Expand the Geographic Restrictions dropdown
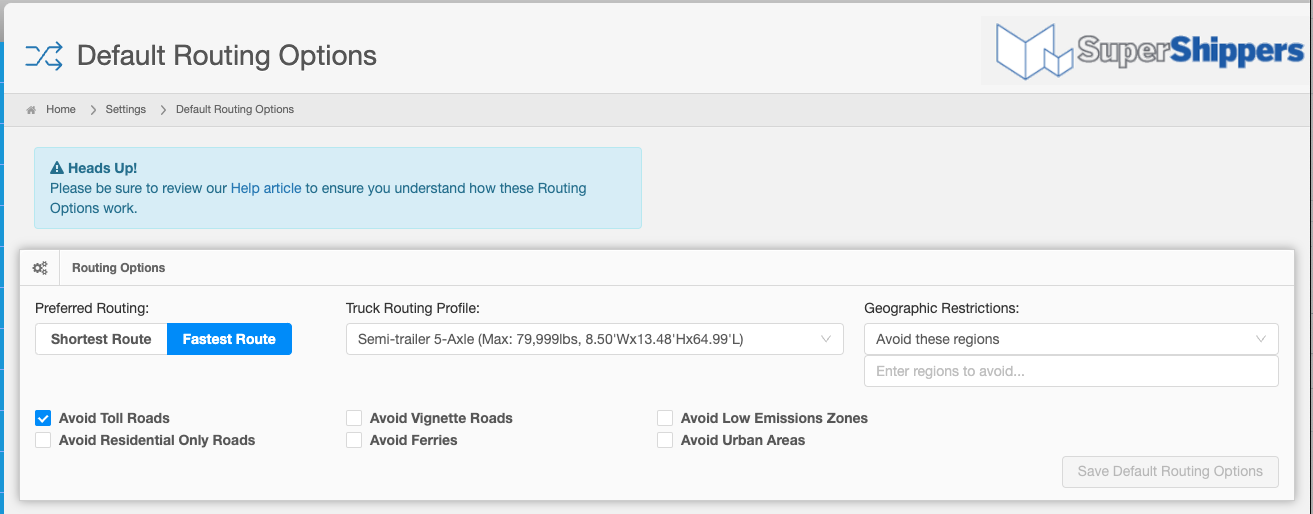Viewport: 1313px width, 514px height. (x=1071, y=339)
